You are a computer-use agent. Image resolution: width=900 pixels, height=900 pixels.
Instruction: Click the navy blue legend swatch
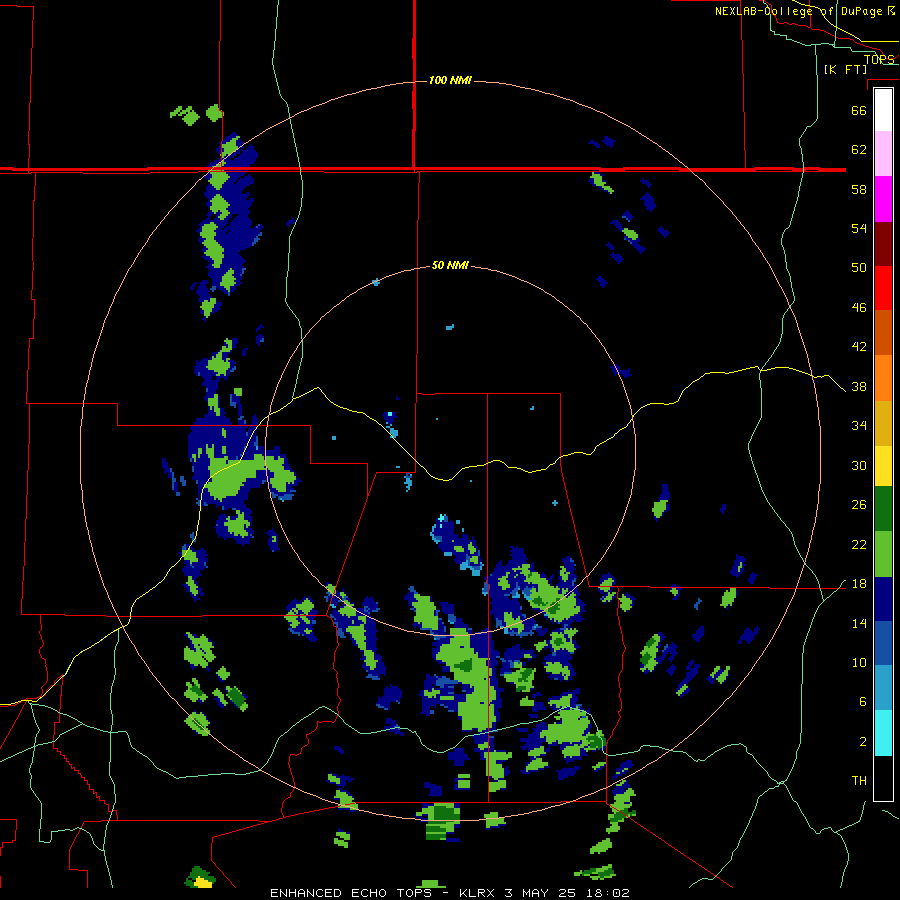(883, 600)
